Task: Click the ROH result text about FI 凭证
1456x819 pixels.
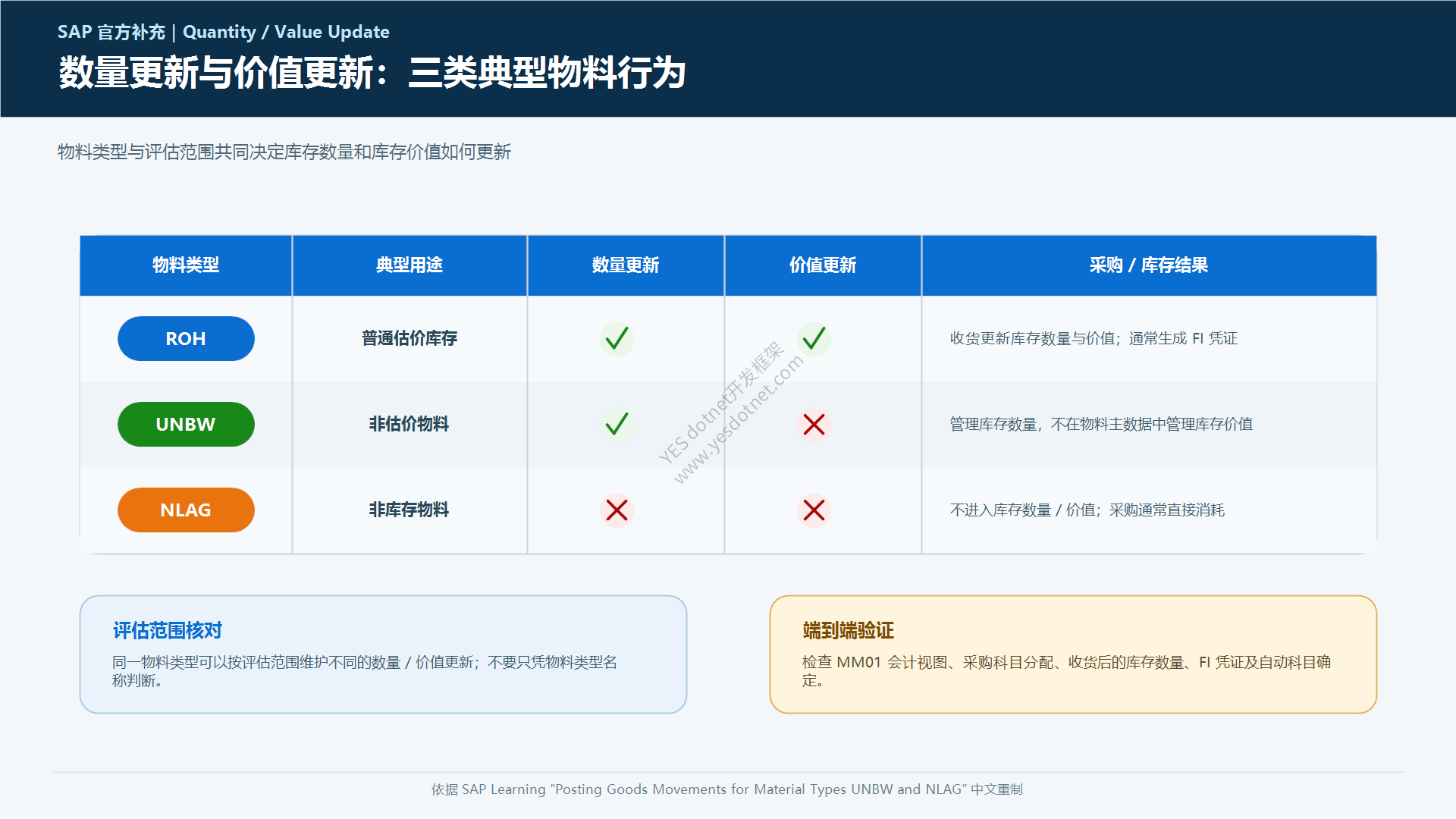Action: coord(1094,338)
